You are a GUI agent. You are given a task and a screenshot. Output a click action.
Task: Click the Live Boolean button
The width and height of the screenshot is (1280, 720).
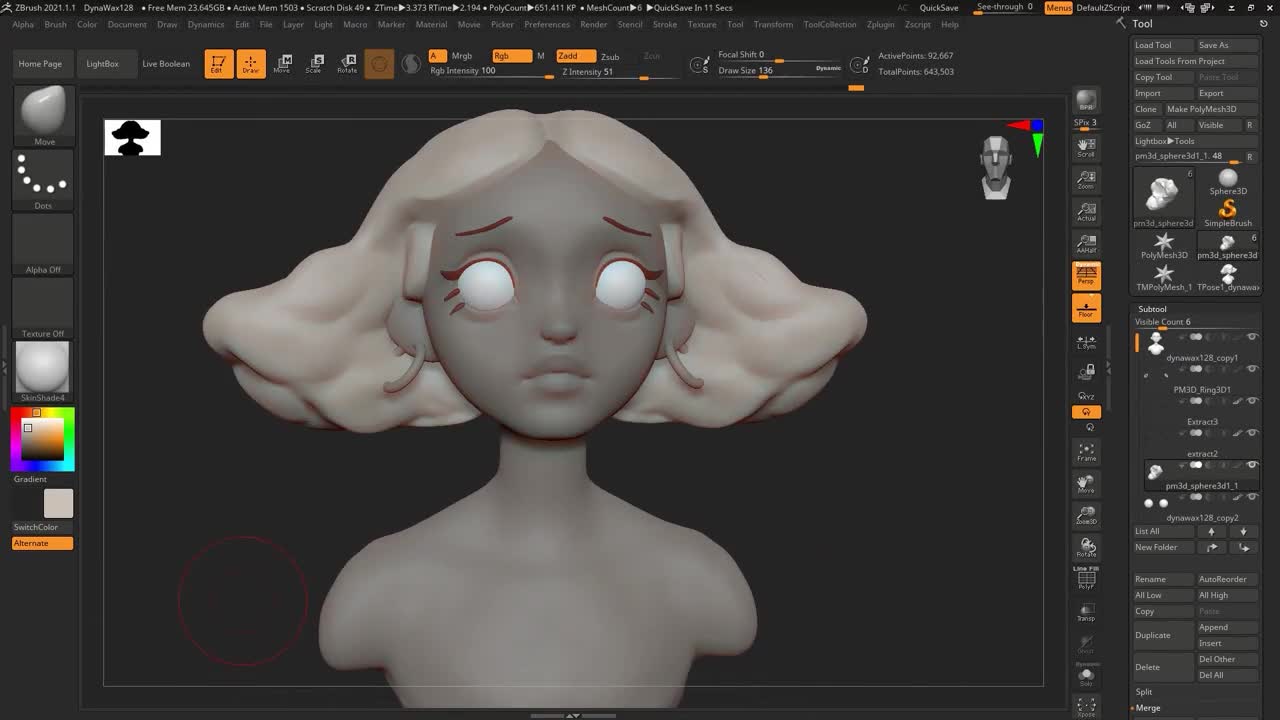pos(166,64)
